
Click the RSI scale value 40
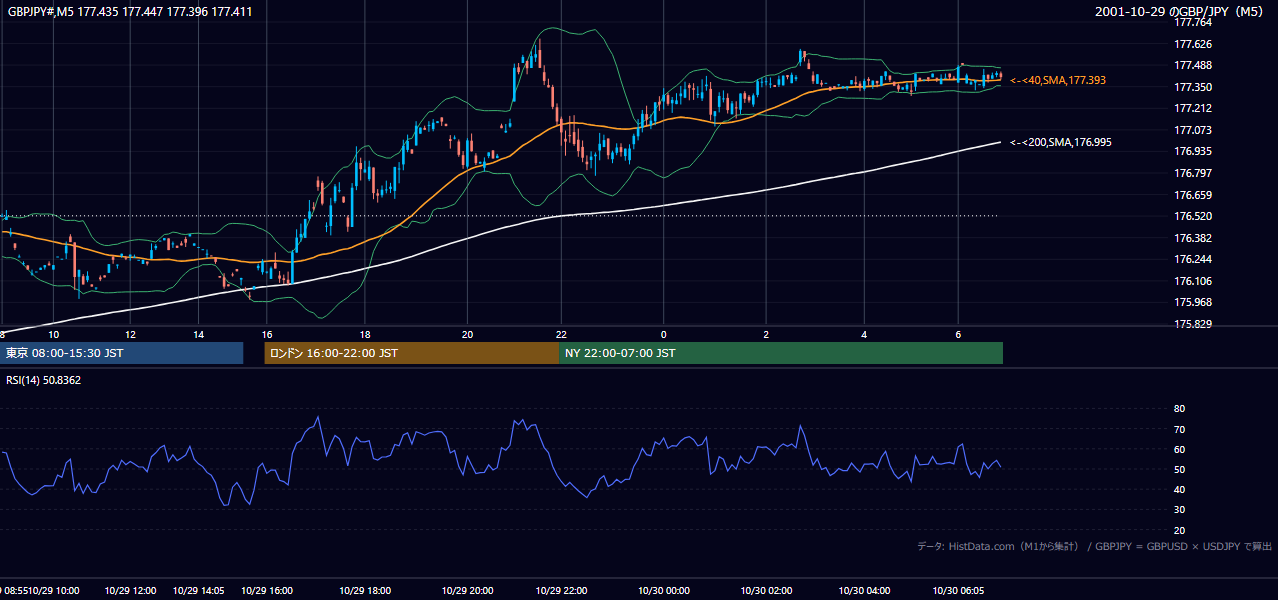(1179, 489)
